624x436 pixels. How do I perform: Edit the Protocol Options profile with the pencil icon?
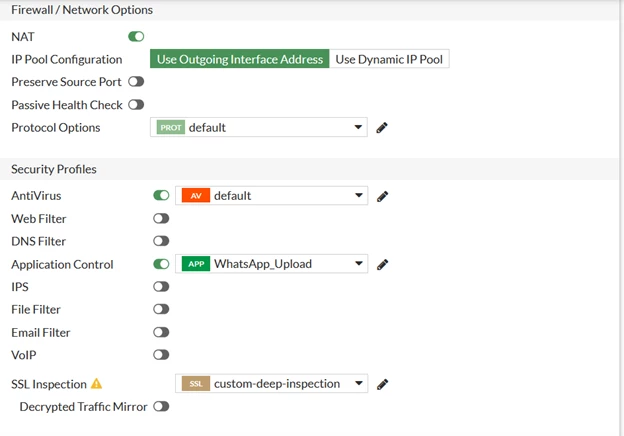point(382,128)
